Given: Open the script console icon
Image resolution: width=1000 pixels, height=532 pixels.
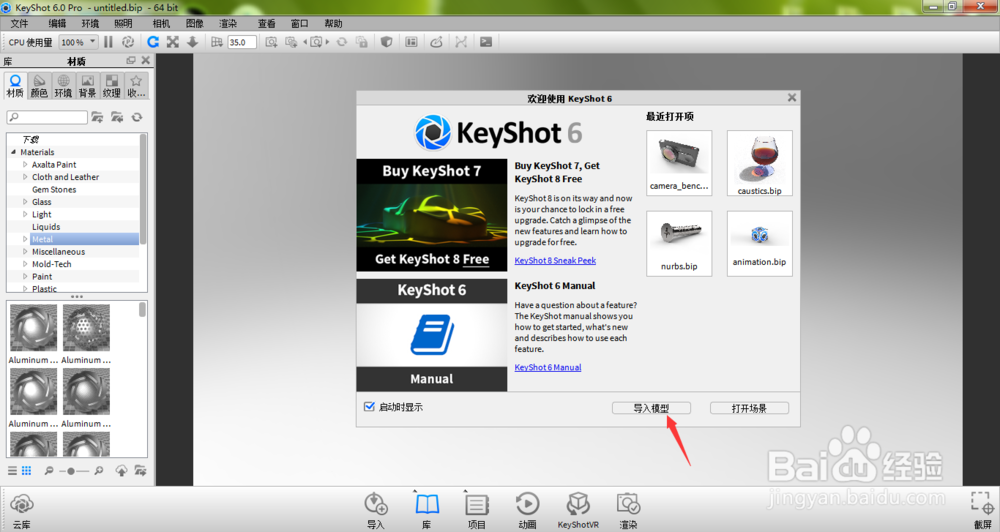Looking at the screenshot, I should (x=486, y=42).
